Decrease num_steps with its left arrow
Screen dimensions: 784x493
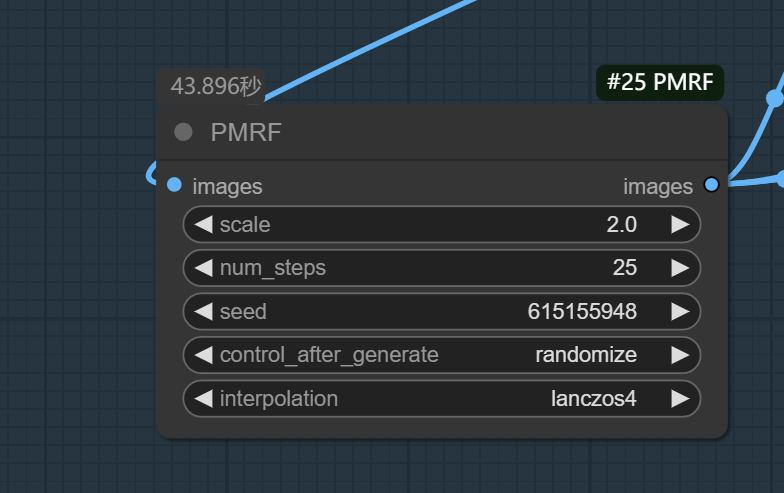(x=204, y=268)
